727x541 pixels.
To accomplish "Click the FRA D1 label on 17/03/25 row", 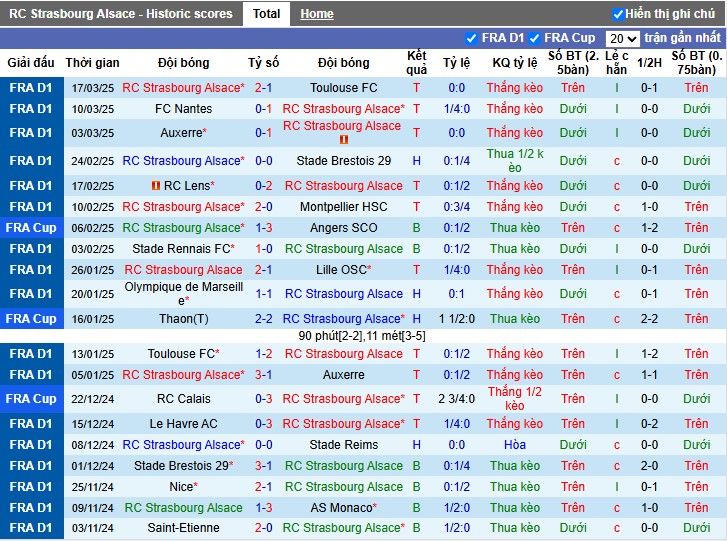I will [x=31, y=88].
